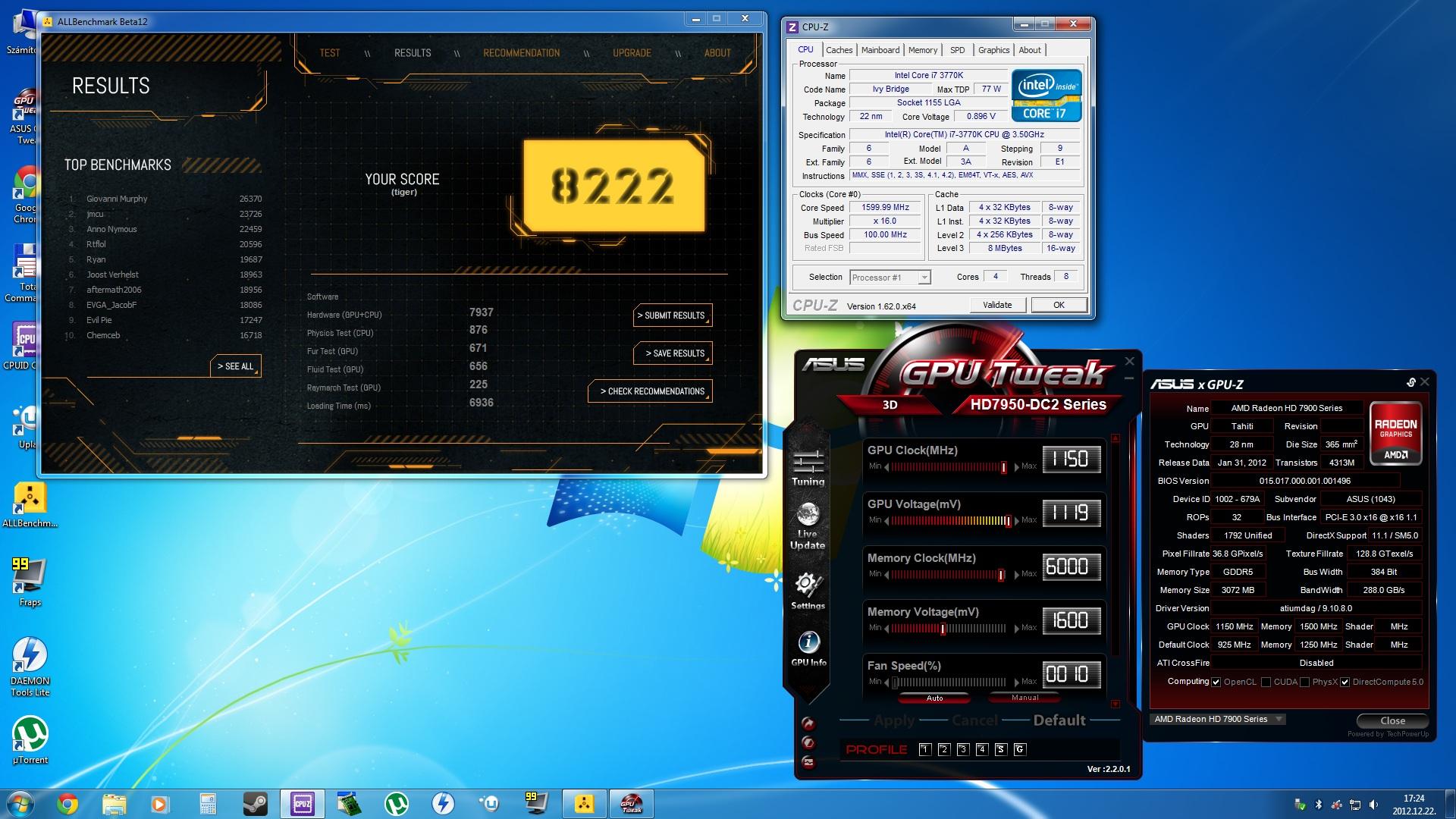Click the SUBMIT RESULTS button
The height and width of the screenshot is (819, 1456).
[x=673, y=315]
